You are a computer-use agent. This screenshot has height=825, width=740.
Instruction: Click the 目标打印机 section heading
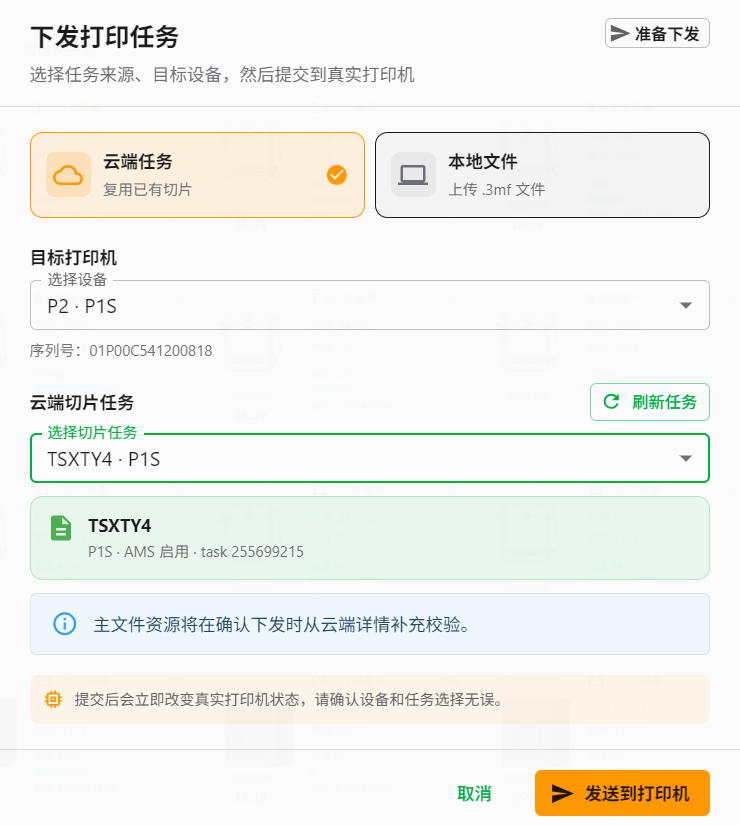pyautogui.click(x=74, y=257)
